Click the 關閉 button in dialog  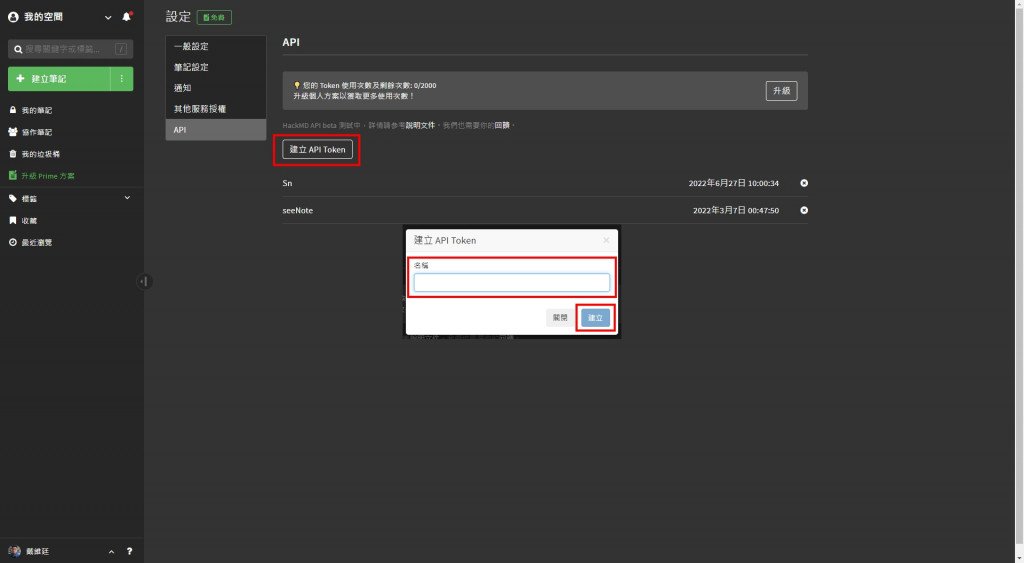(x=560, y=318)
